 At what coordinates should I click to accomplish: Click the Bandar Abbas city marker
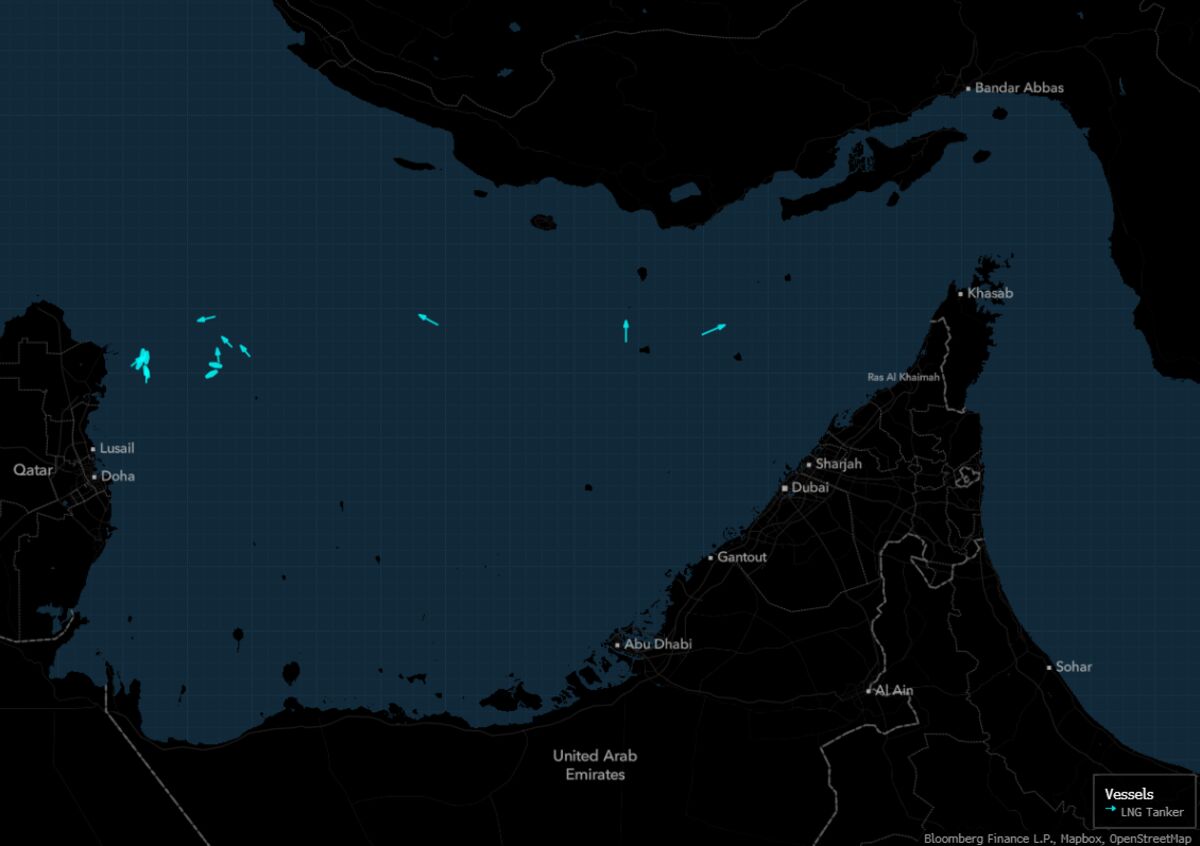[968, 89]
